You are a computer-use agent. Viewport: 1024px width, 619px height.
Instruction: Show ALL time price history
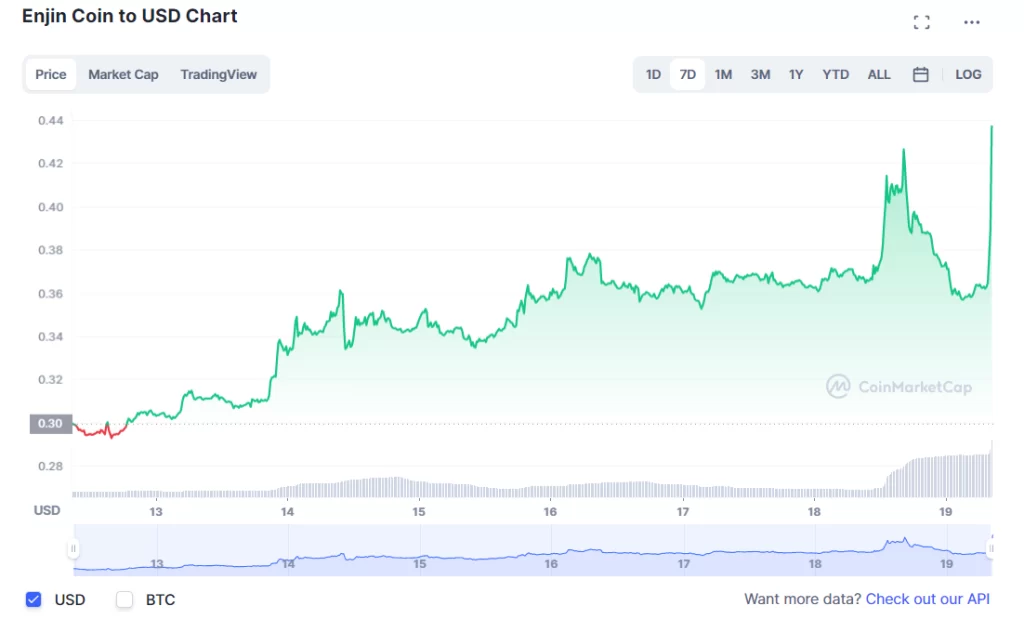pyautogui.click(x=879, y=74)
